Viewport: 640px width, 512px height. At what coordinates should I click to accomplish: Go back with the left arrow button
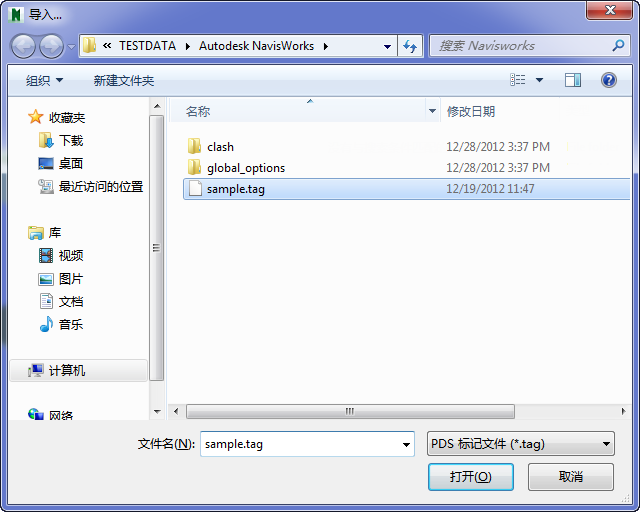click(x=24, y=46)
